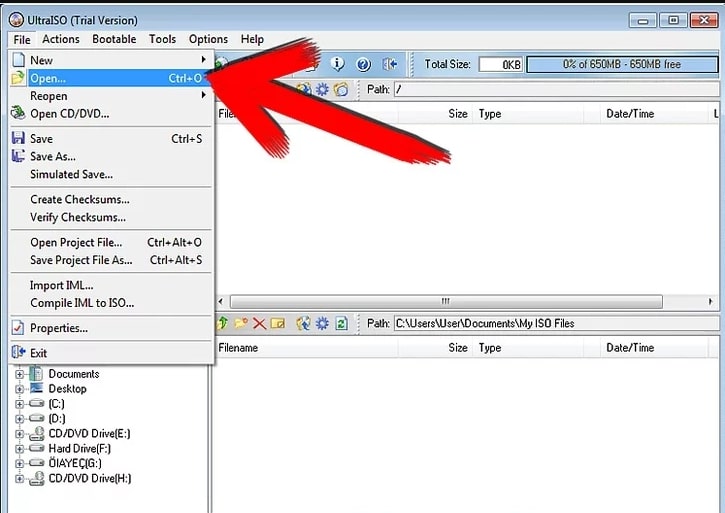Sort the local file list by Filename column
The height and width of the screenshot is (513, 725).
[306, 348]
